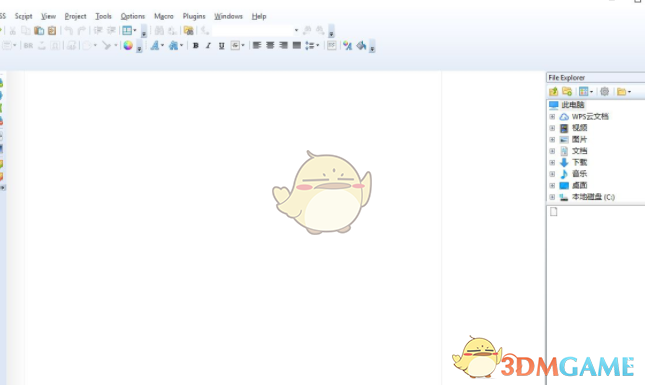Open the Windows menu
Screen dimensions: 645x385
pos(228,16)
